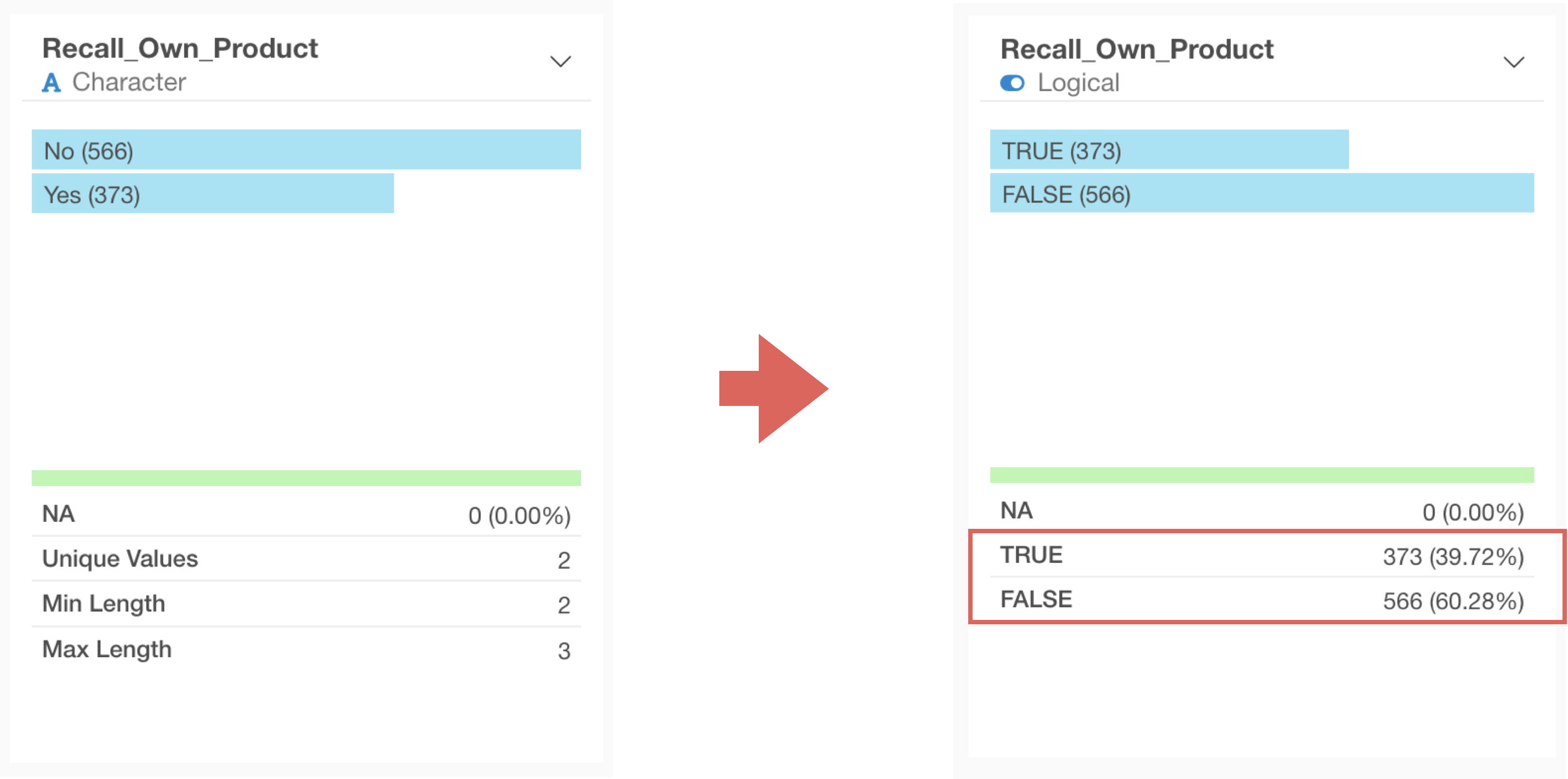Screen dimensions: 1568x779
Task: Click the green data-completeness bar in Character card
Action: click(x=306, y=478)
